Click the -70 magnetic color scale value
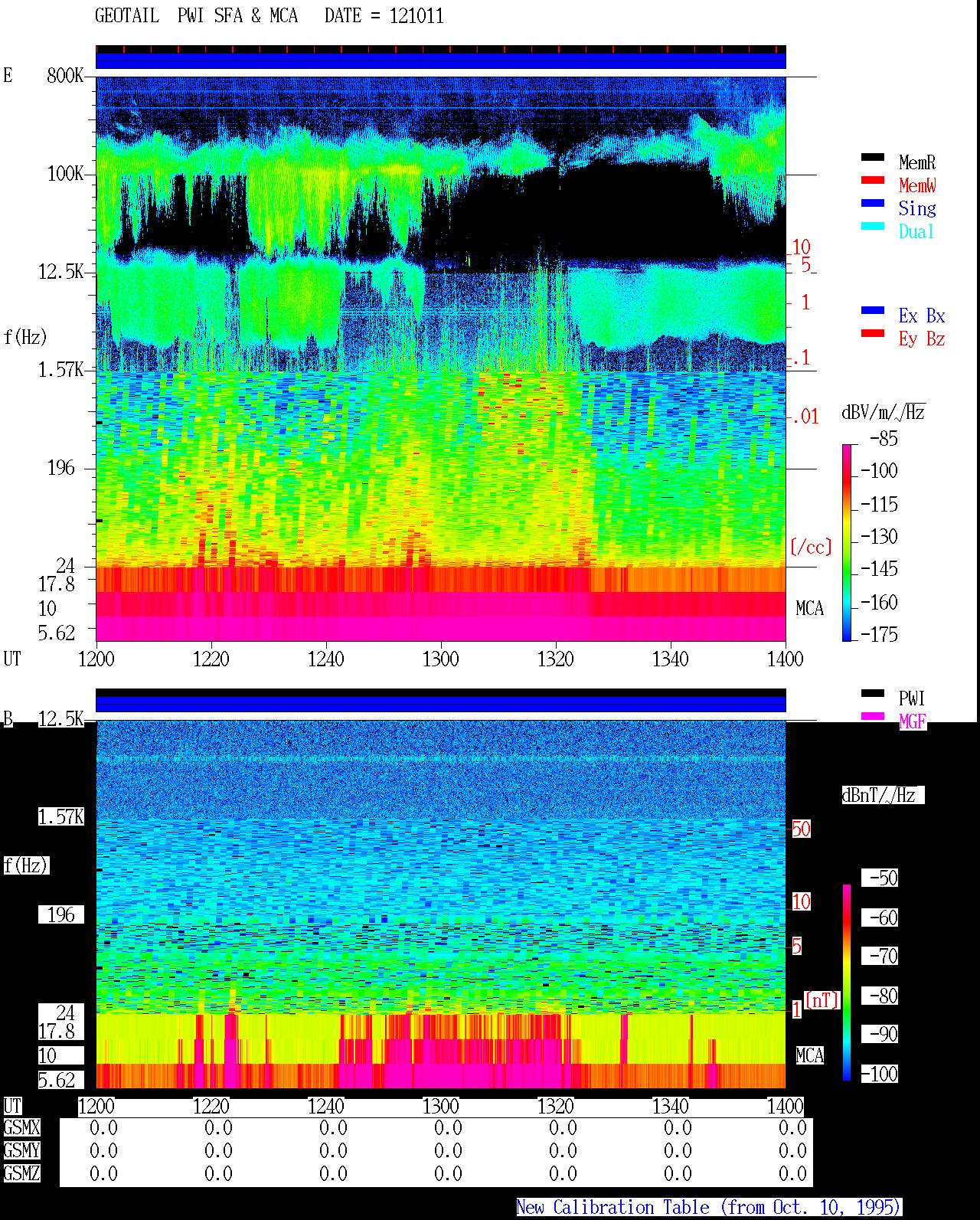Screen dimensions: 980x1220 point(880,956)
